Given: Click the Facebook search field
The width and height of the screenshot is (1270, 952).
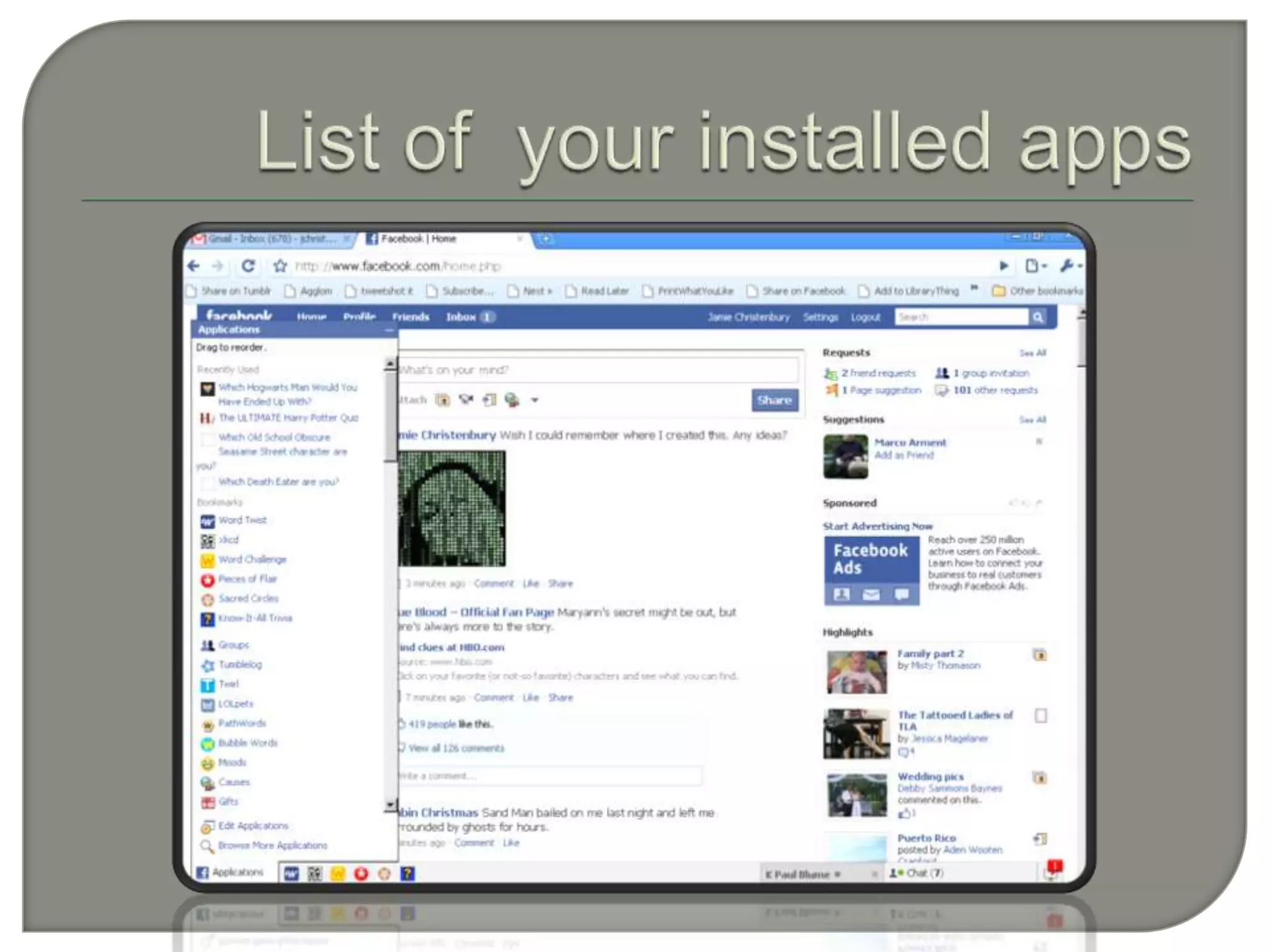Looking at the screenshot, I should (962, 317).
